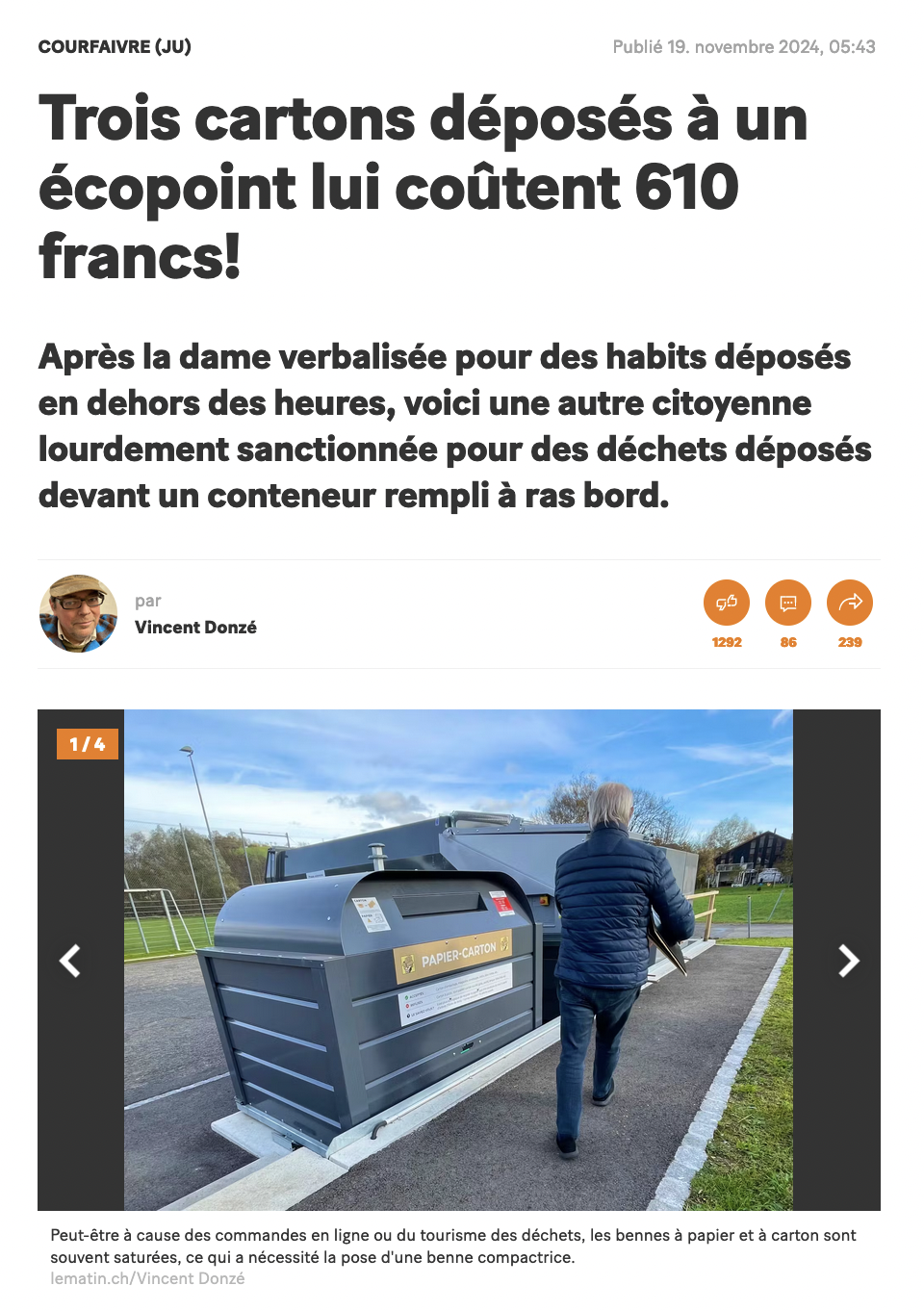Click the thumbs up/down reactions icon
The height and width of the screenshot is (1311, 924).
click(727, 603)
